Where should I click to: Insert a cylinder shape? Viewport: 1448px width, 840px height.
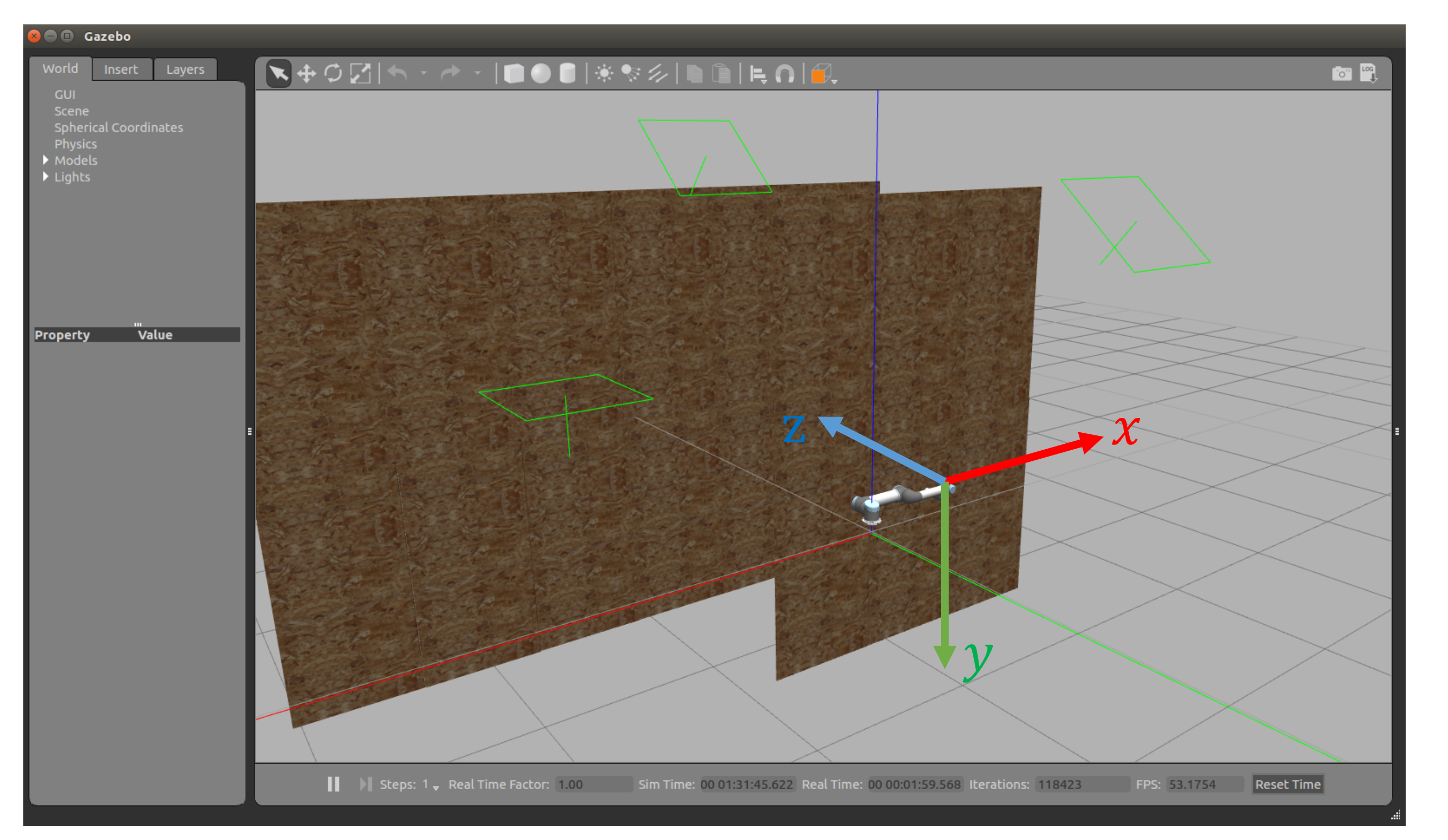coord(568,74)
